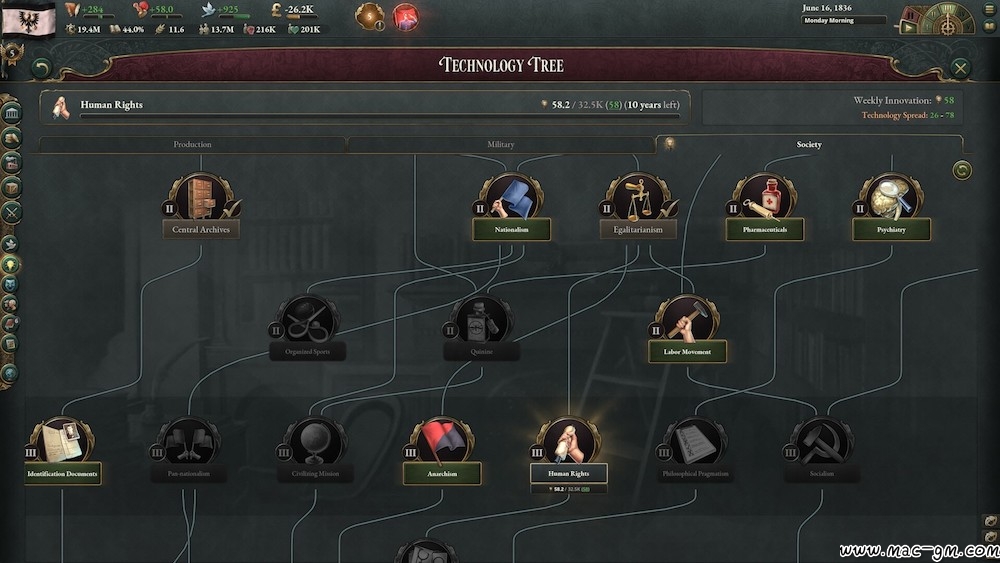
Task: Switch to the Production tab
Action: [192, 145]
